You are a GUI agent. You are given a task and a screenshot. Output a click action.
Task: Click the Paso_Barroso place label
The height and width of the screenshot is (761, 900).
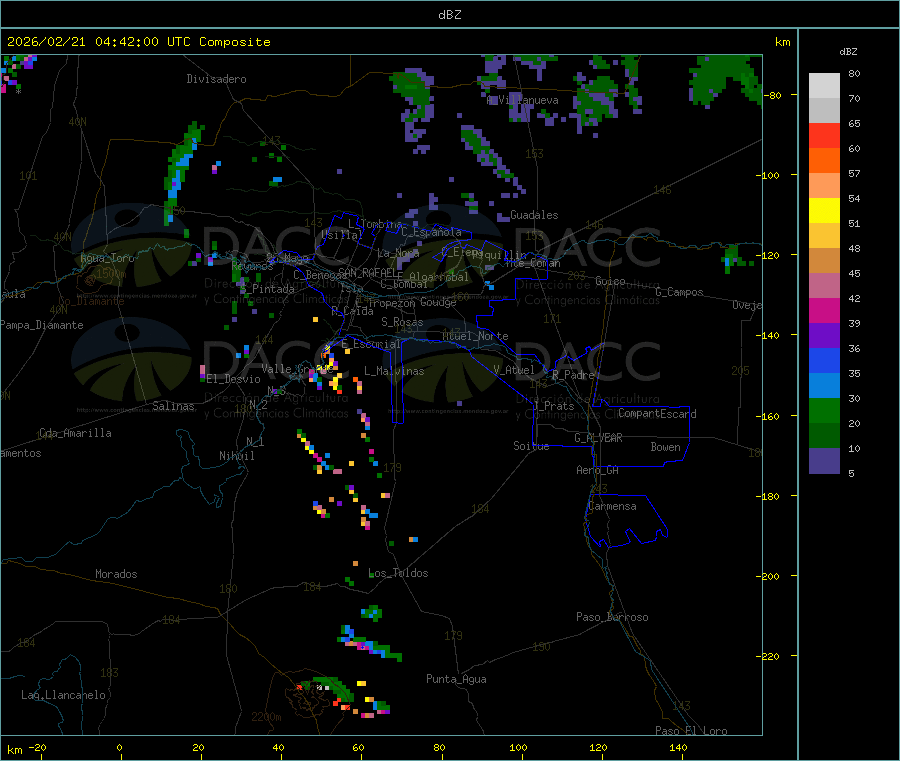612,617
